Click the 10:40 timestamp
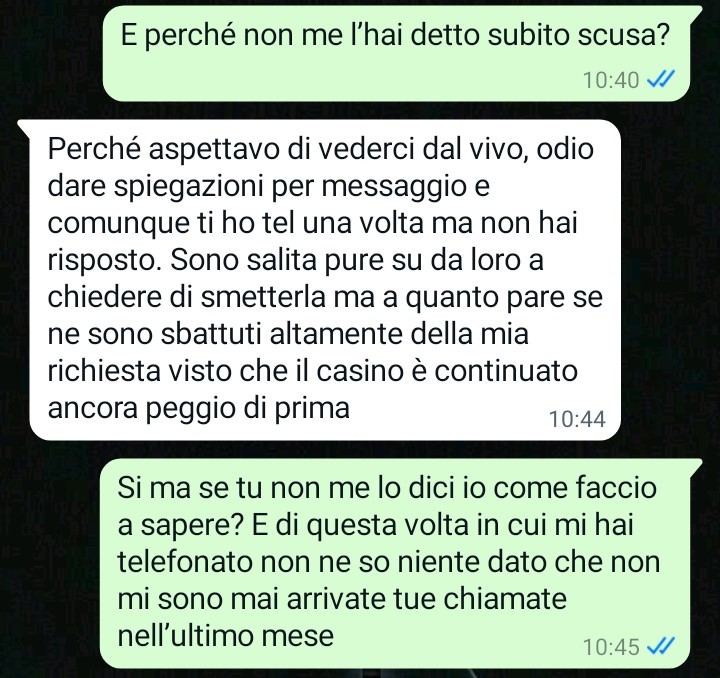 [x=611, y=80]
